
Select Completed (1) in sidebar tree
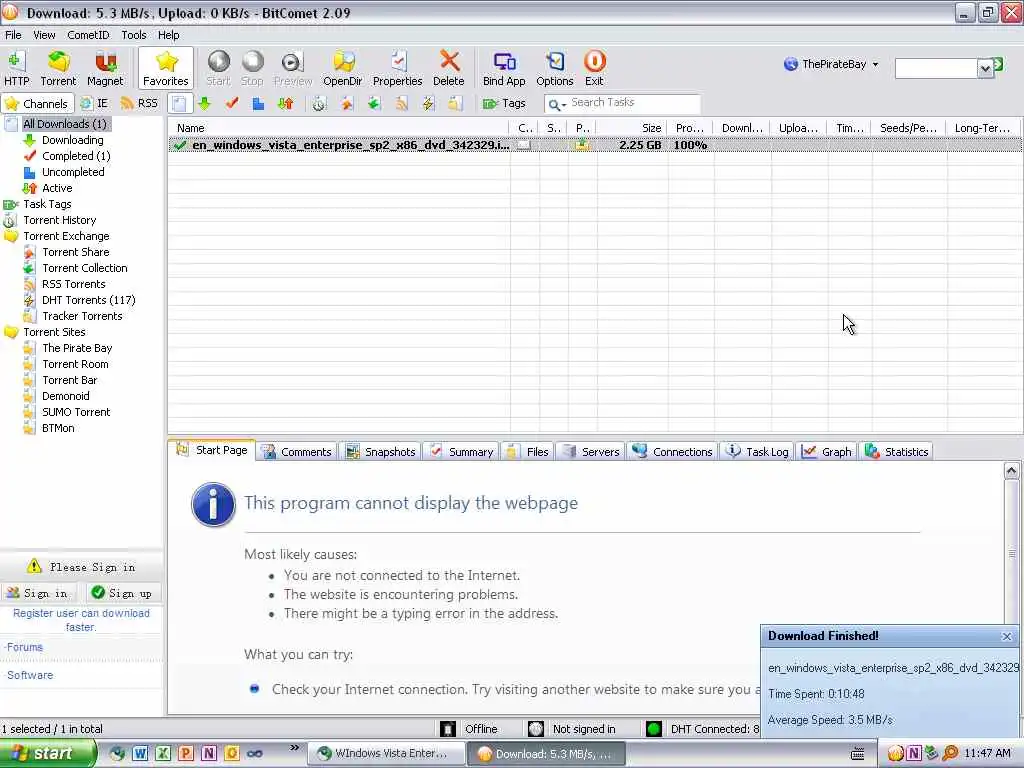point(76,156)
